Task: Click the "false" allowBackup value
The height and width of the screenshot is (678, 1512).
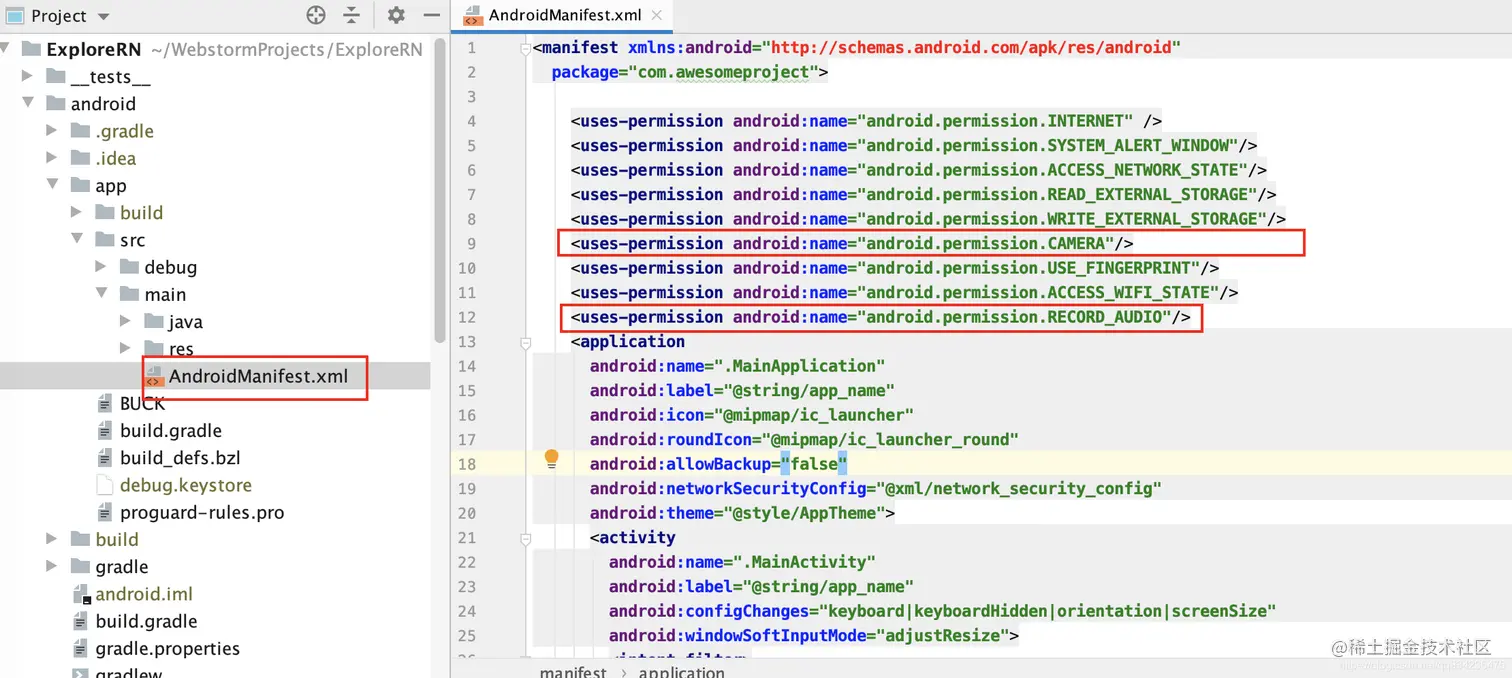Action: point(814,464)
